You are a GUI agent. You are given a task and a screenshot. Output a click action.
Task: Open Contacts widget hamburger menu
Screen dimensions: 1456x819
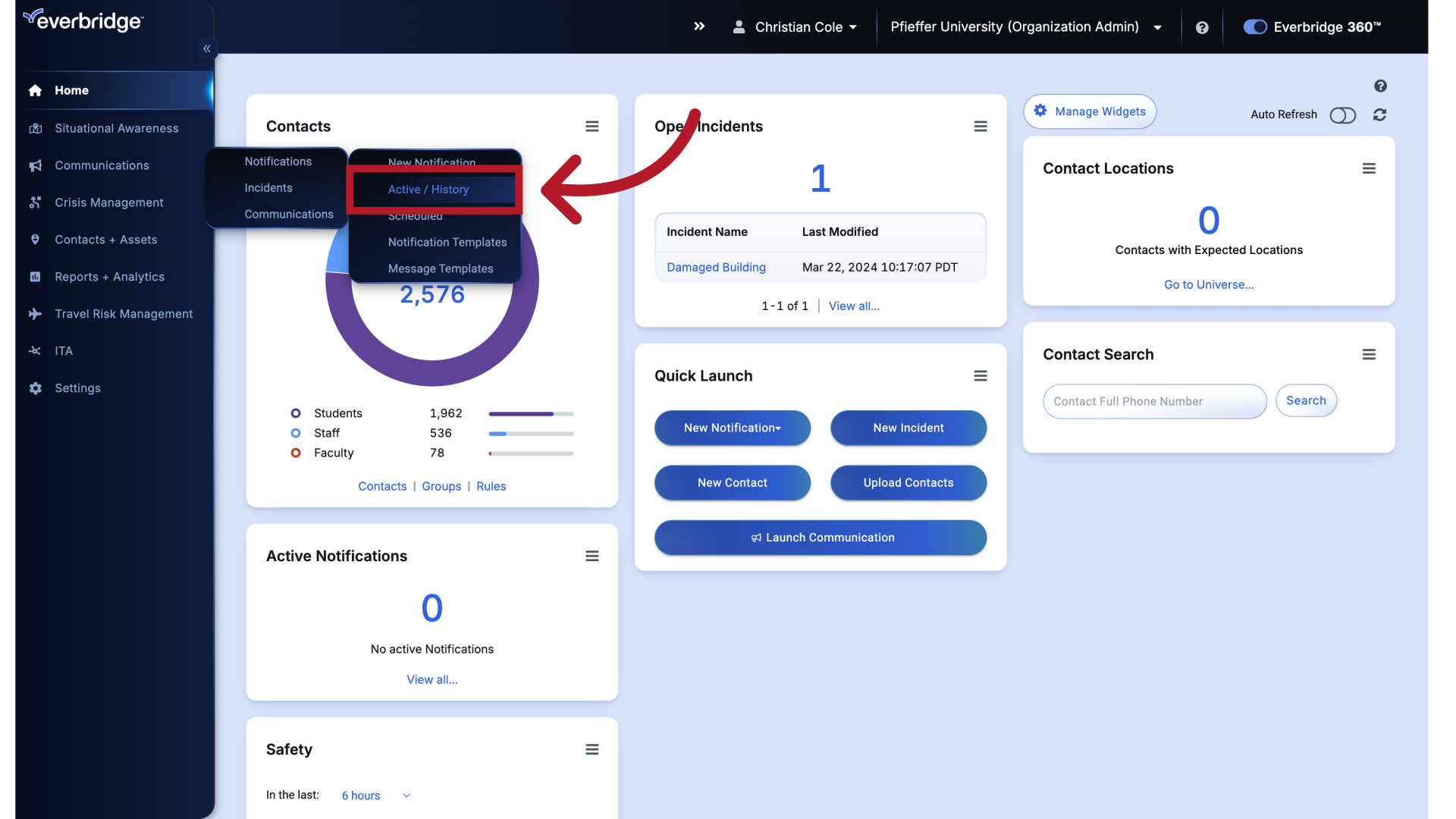click(x=592, y=127)
